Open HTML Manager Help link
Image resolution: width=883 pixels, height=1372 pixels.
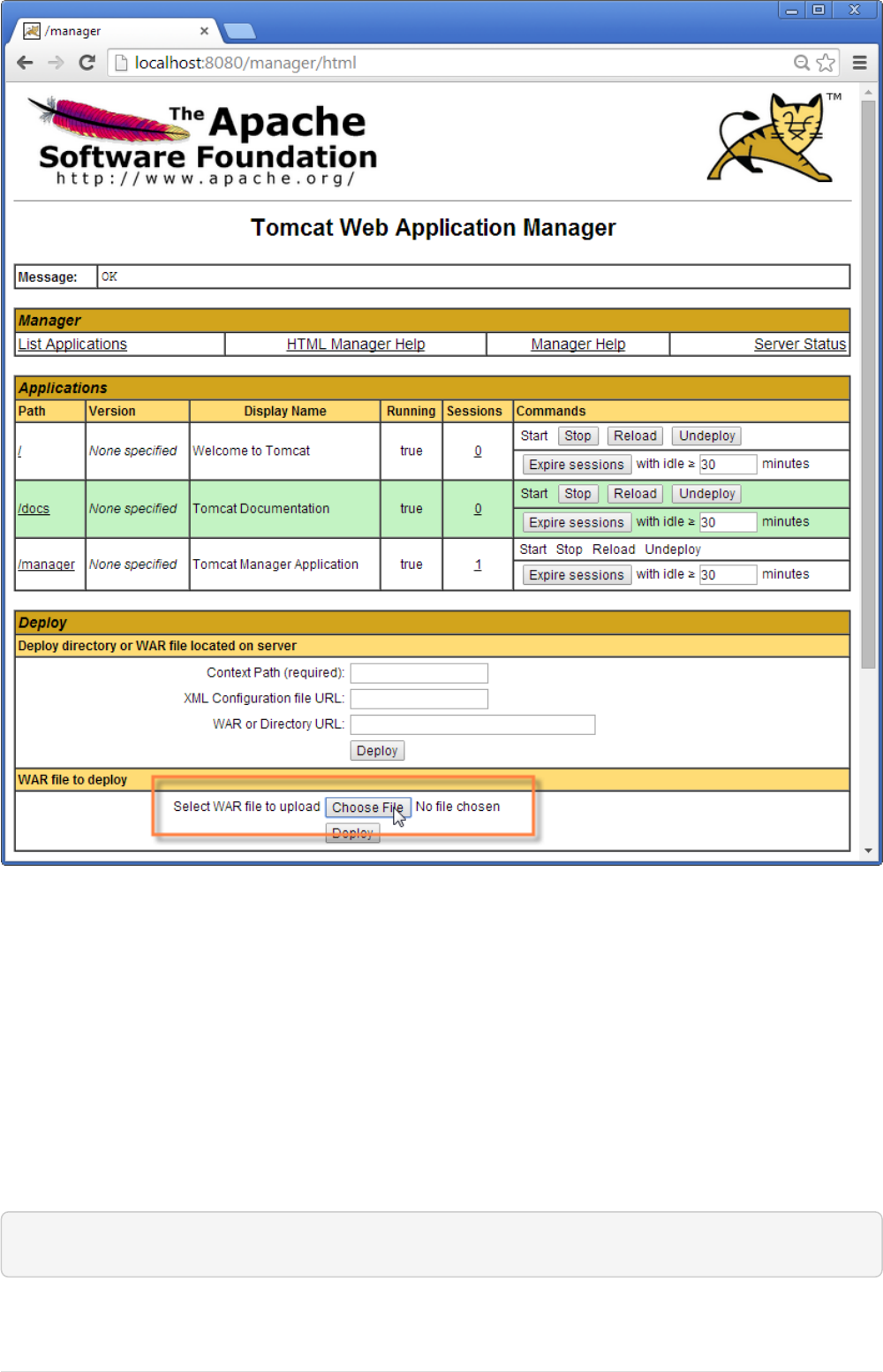356,344
